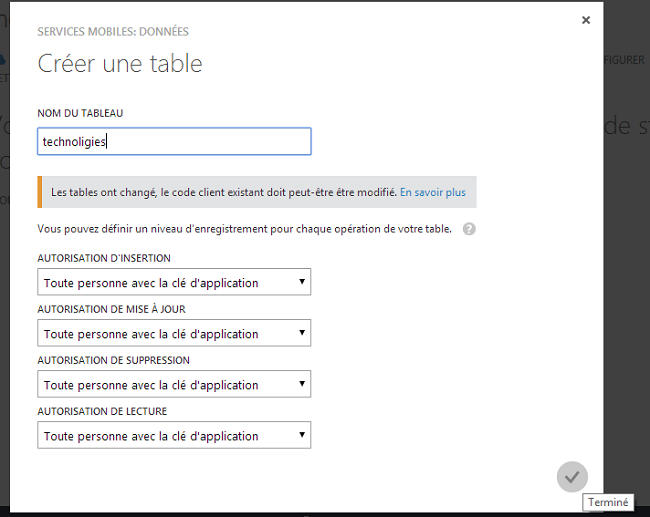Viewport: 650px width, 517px height.
Task: Click the Autorisation d'insertion label
Action: click(104, 258)
